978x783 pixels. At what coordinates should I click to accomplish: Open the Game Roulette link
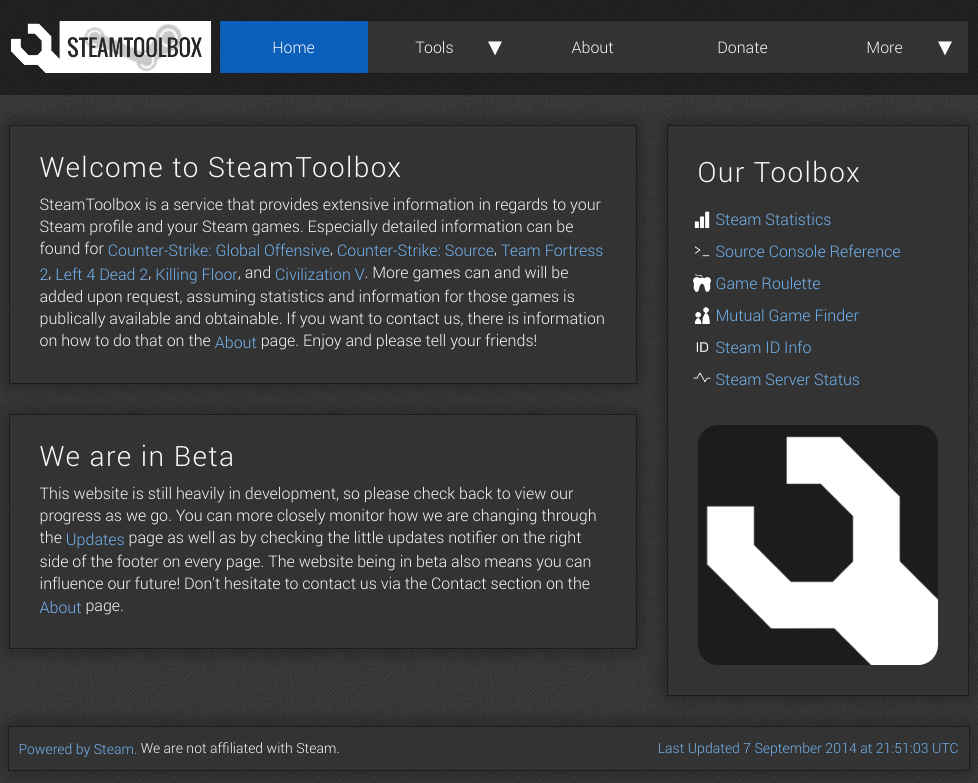[x=768, y=284]
